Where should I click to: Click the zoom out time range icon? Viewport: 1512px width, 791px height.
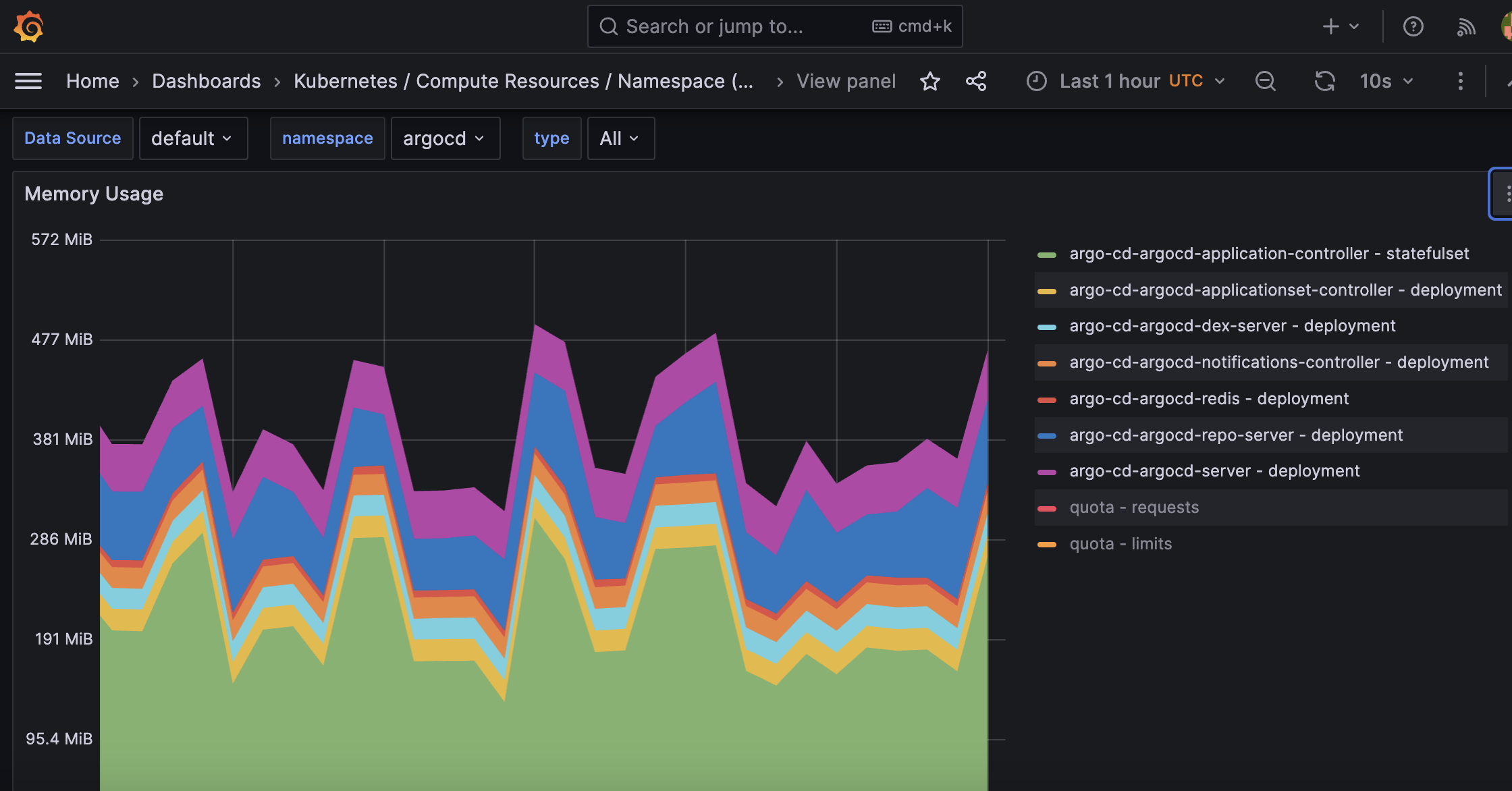(1265, 81)
